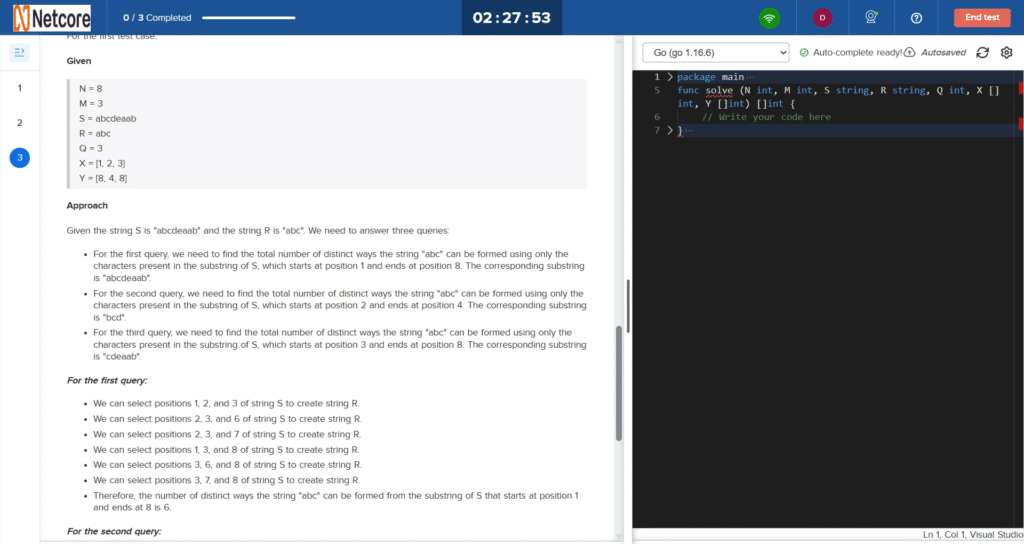
Task: Click the panel divider handle
Action: tap(628, 306)
